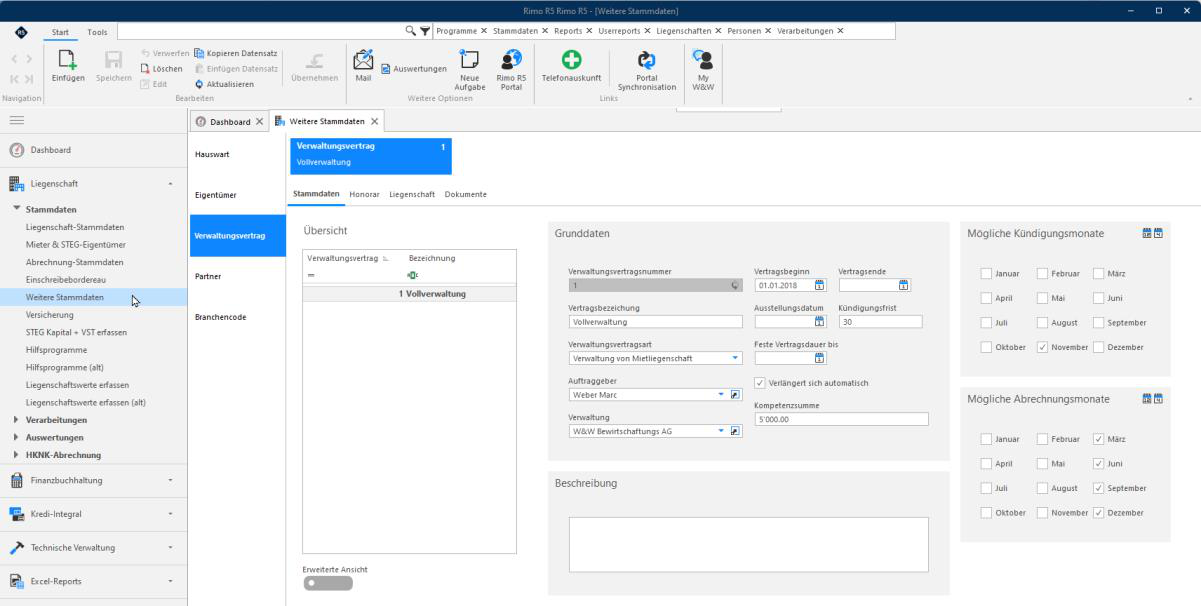The height and width of the screenshot is (606, 1201).
Task: Check Januar under Mögliche Kündigungsmonate
Action: point(987,273)
